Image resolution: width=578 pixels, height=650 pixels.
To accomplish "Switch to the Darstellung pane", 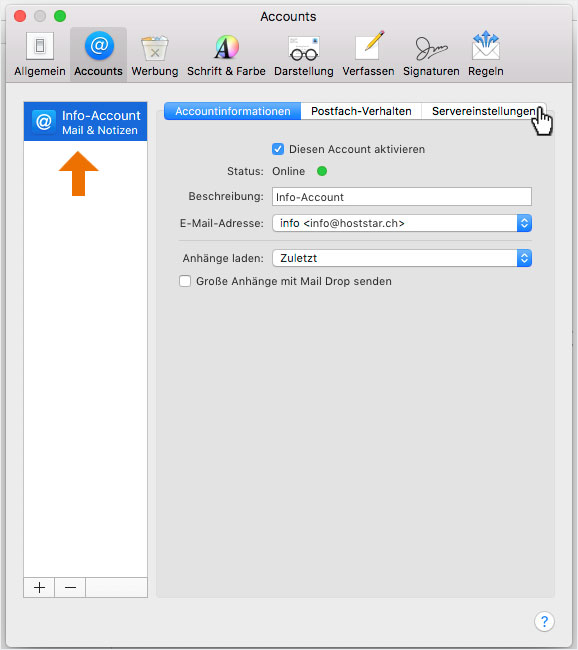I will tap(304, 54).
